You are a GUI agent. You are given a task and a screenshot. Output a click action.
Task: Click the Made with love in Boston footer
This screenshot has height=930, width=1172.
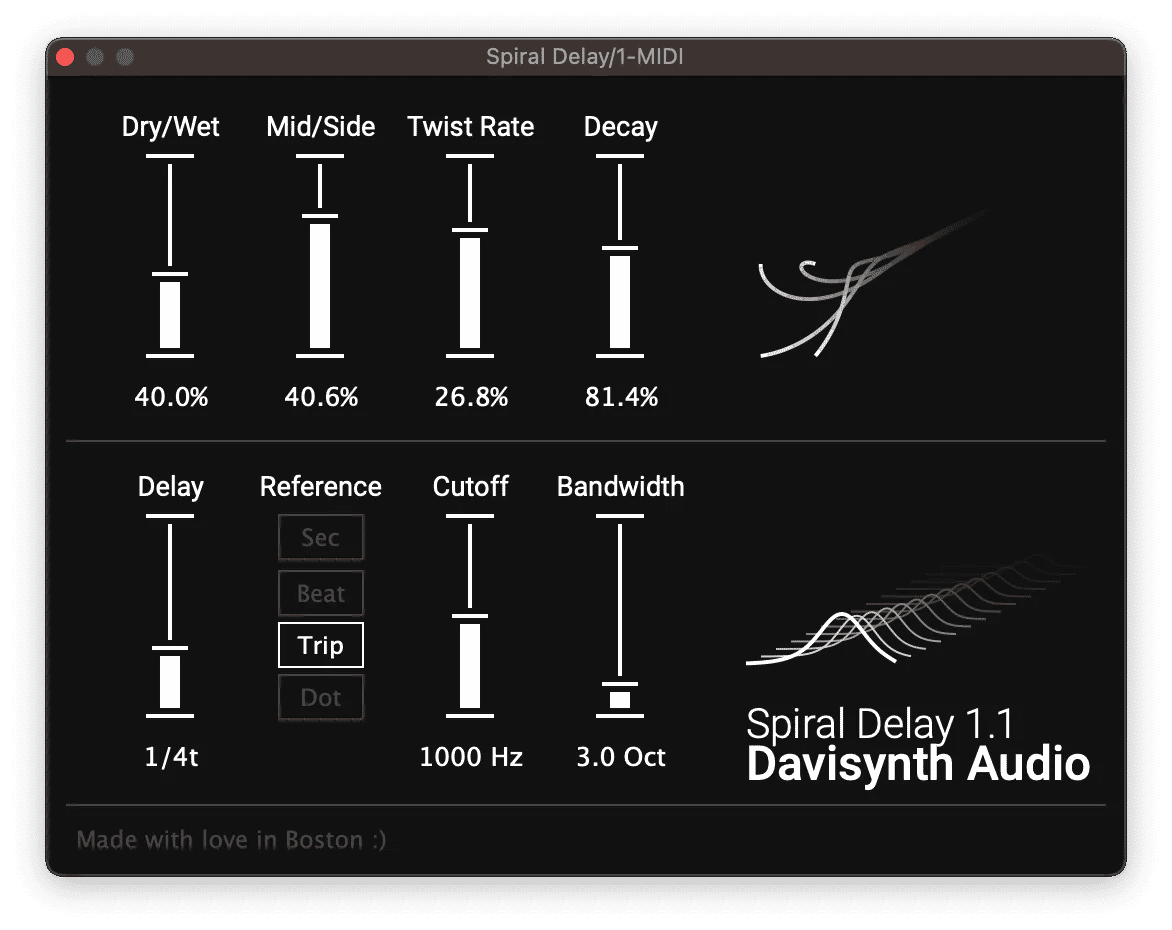click(231, 840)
